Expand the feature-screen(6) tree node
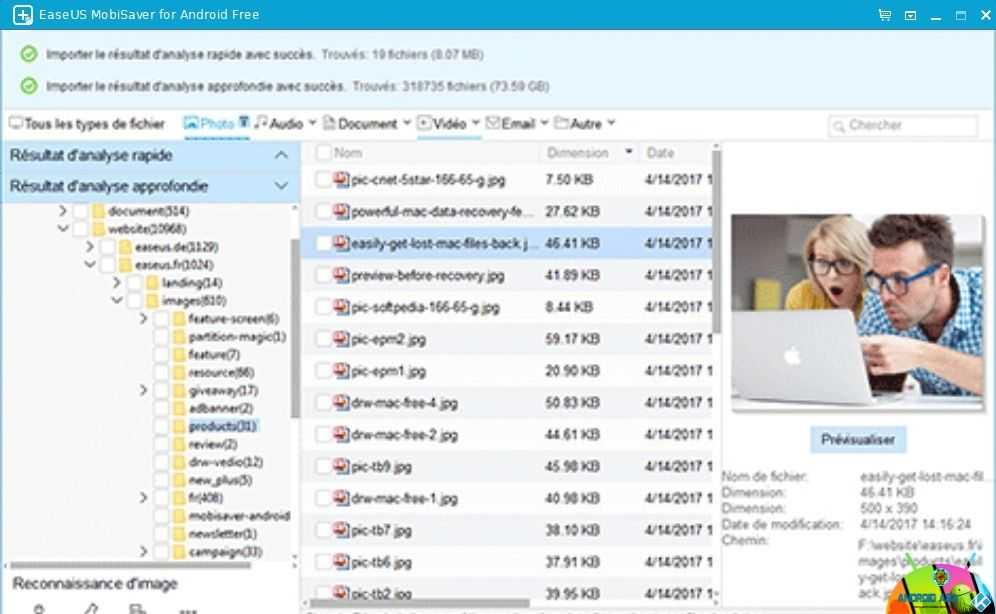Viewport: 996px width, 614px height. coord(144,318)
